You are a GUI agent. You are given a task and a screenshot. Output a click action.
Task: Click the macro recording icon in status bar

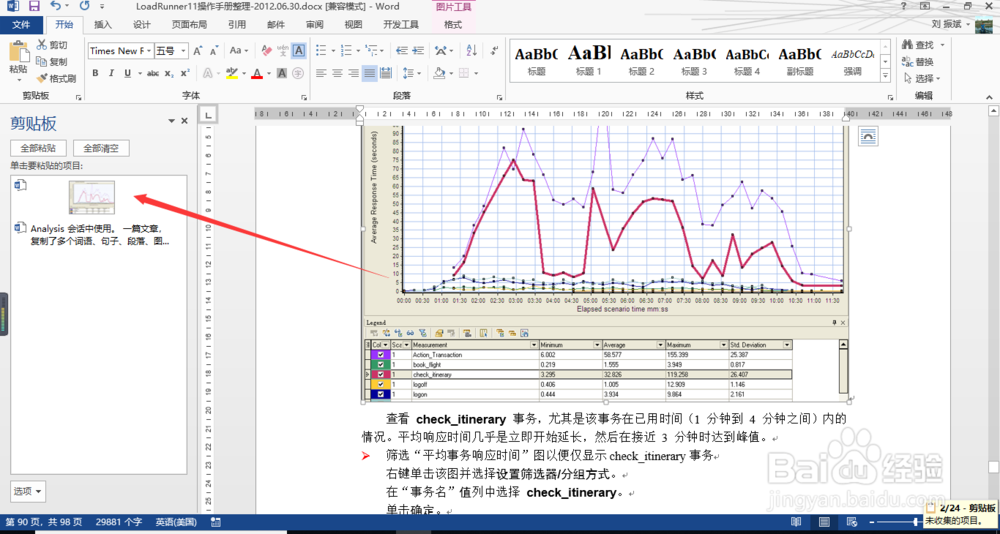pos(216,522)
